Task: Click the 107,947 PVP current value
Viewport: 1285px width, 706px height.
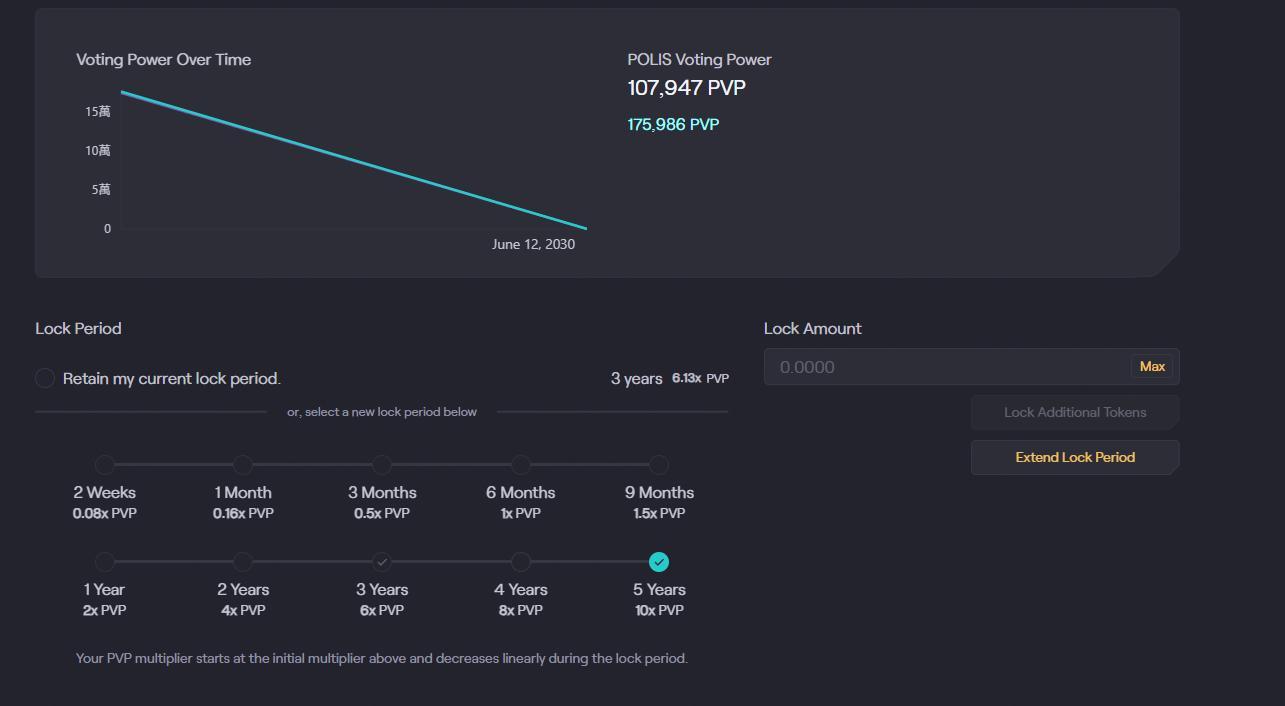Action: click(686, 88)
